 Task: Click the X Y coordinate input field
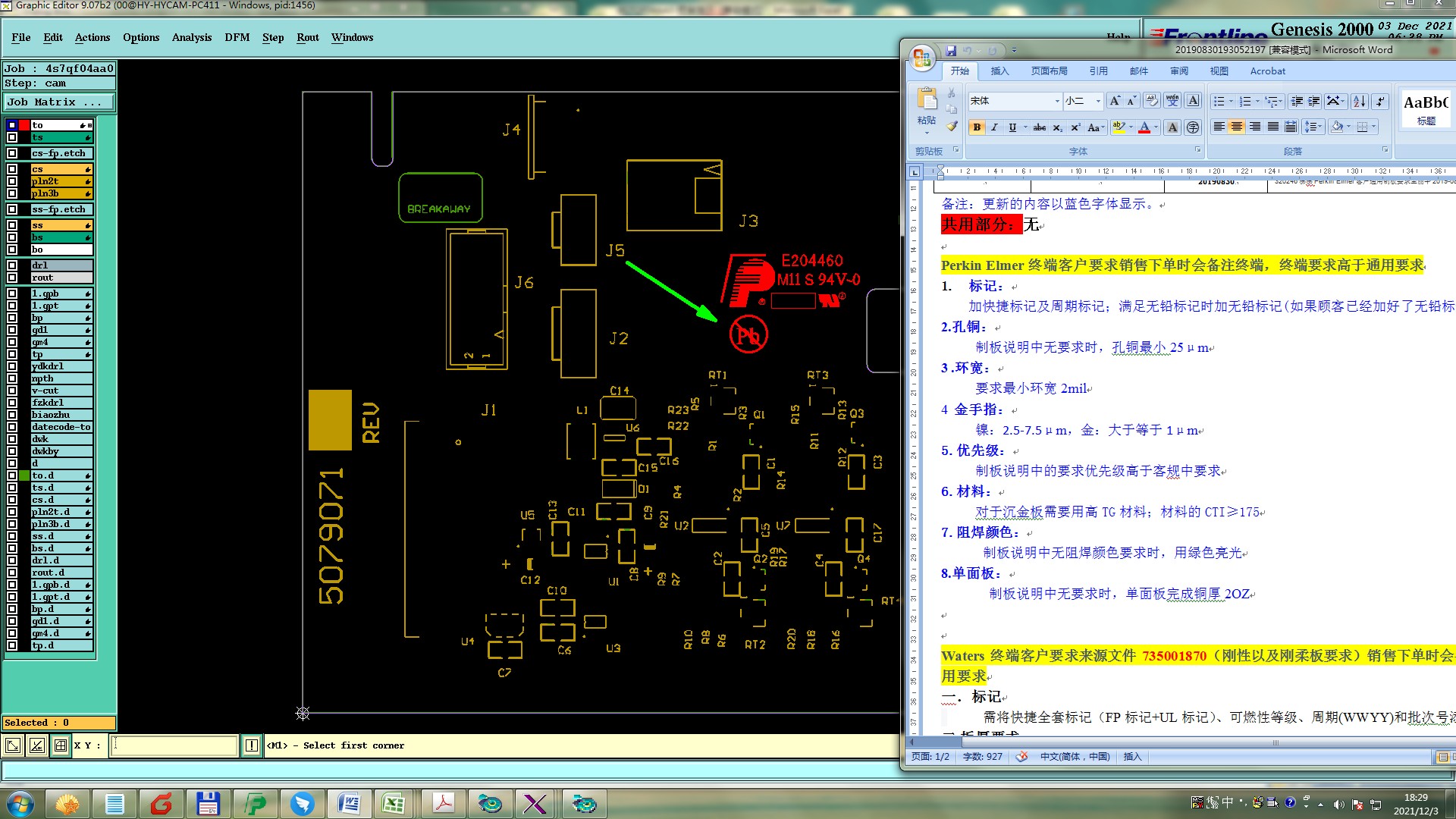pos(174,745)
